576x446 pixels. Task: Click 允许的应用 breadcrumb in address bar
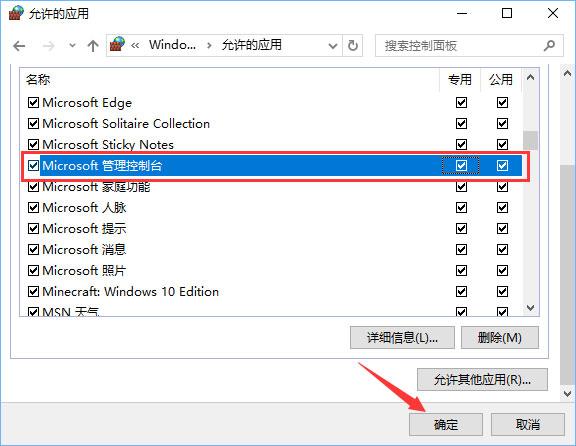click(252, 45)
